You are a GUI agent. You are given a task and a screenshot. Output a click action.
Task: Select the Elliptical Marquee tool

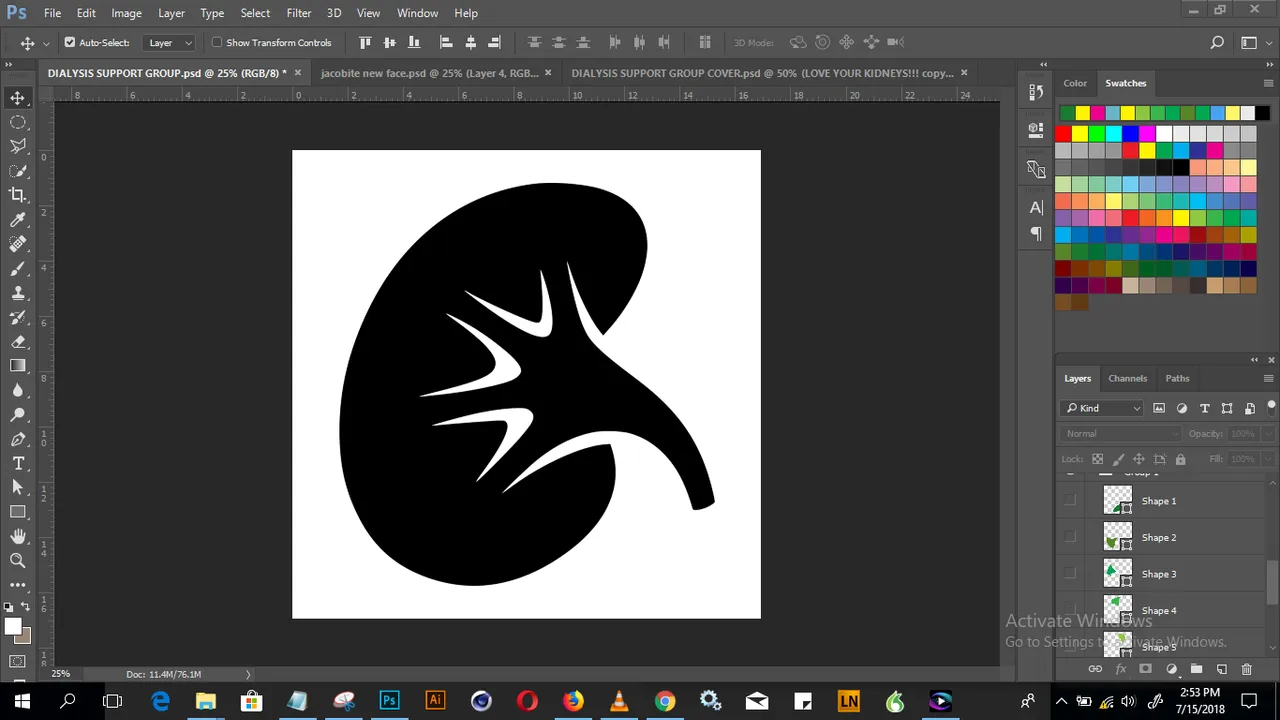pos(18,122)
